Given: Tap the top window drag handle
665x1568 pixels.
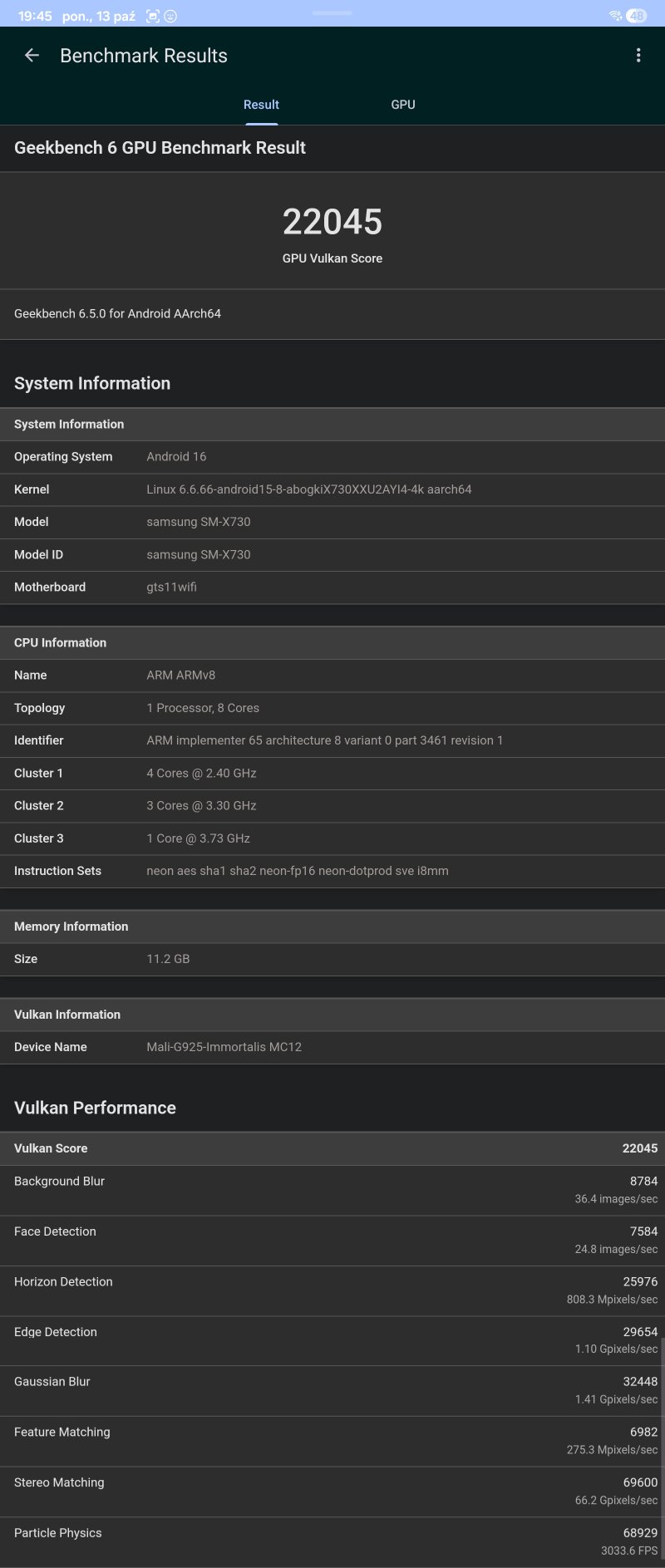Looking at the screenshot, I should (x=332, y=13).
